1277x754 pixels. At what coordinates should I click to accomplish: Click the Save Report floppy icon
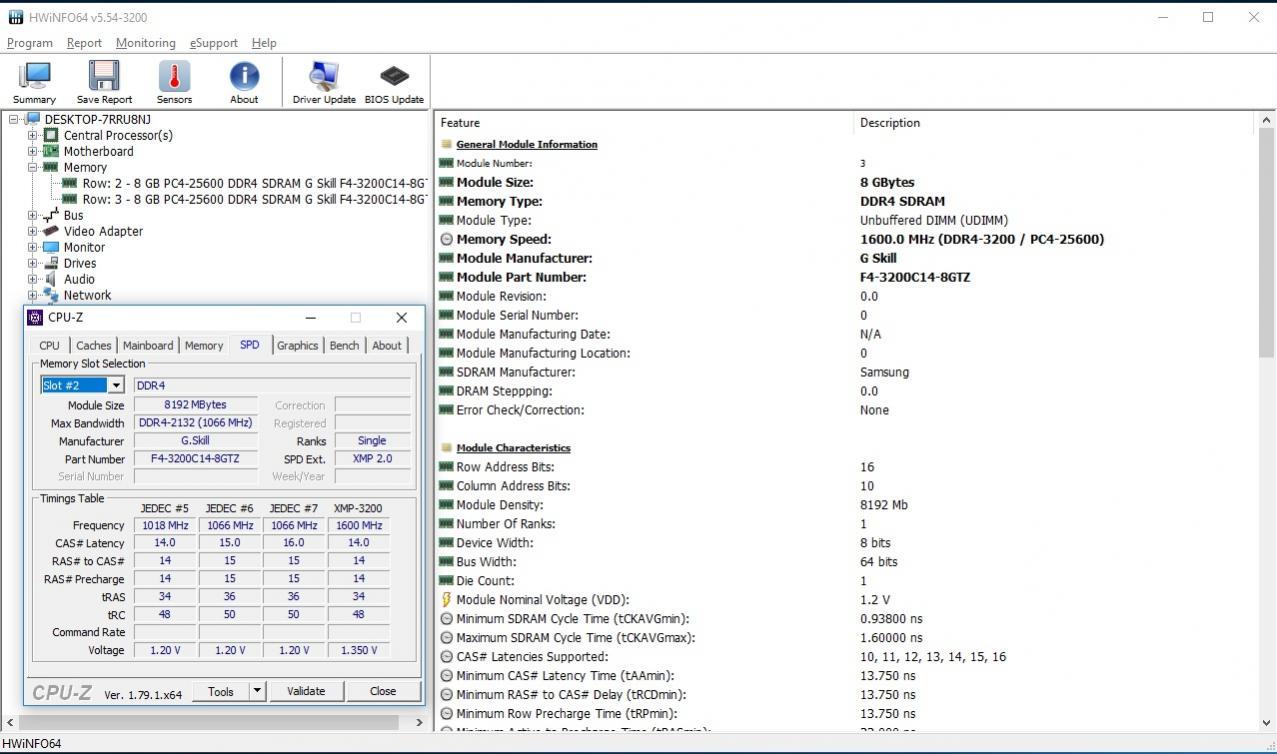coord(104,79)
